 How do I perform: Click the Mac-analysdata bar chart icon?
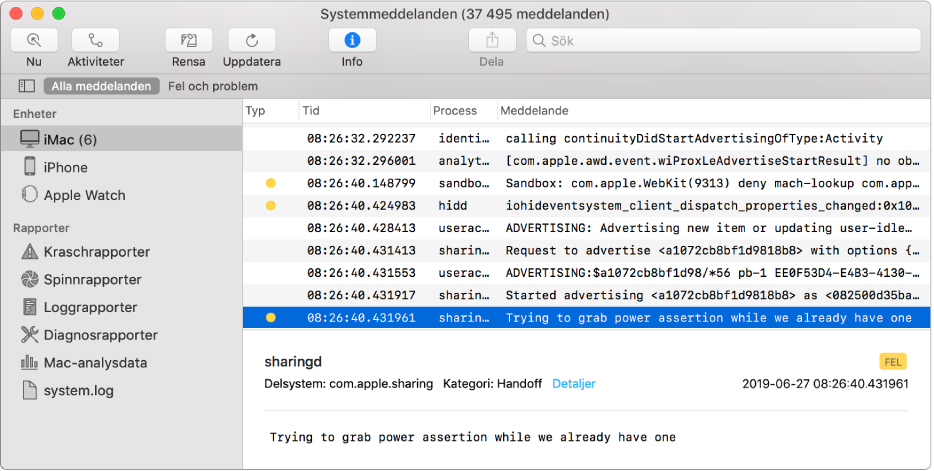(x=29, y=362)
